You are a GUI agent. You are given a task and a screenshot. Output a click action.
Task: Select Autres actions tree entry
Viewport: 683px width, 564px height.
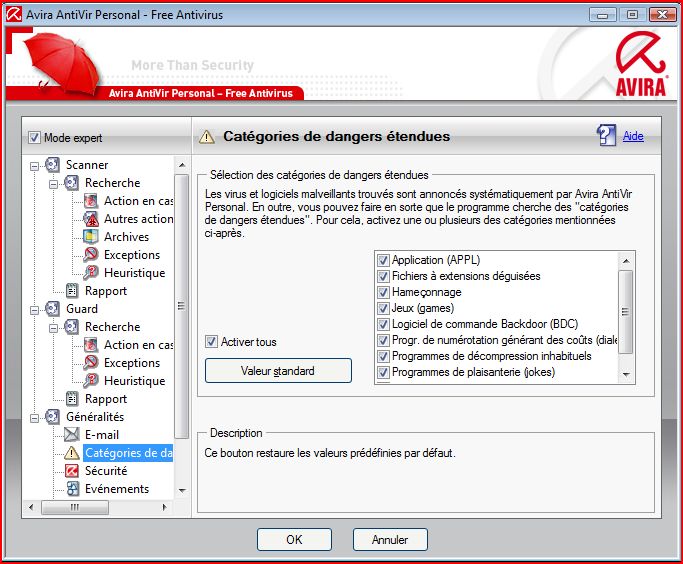[x=138, y=219]
